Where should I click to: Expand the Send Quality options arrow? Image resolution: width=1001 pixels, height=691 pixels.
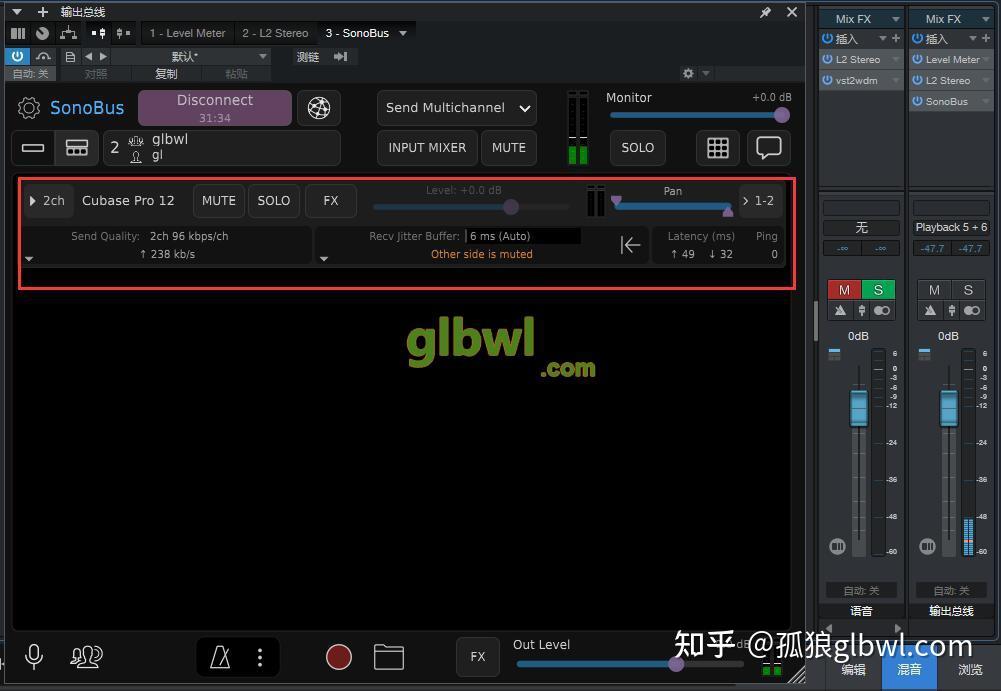(28, 257)
